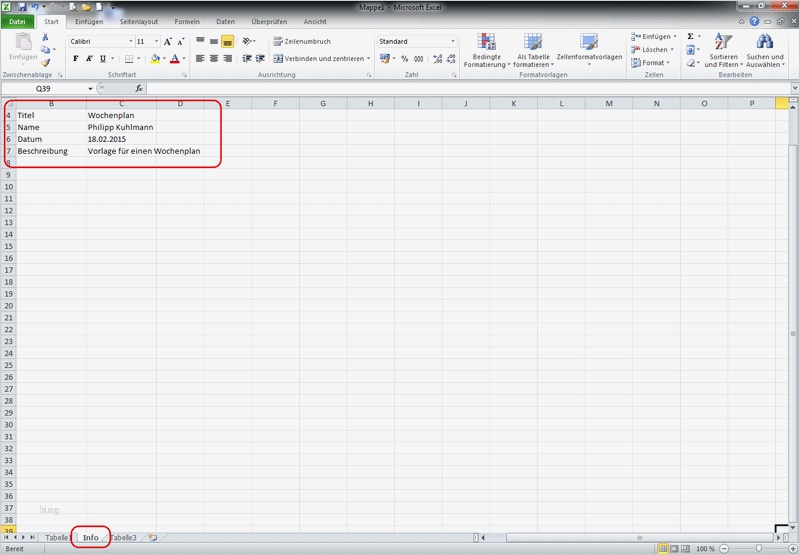Open Bedingte Formatierung menu

487,50
